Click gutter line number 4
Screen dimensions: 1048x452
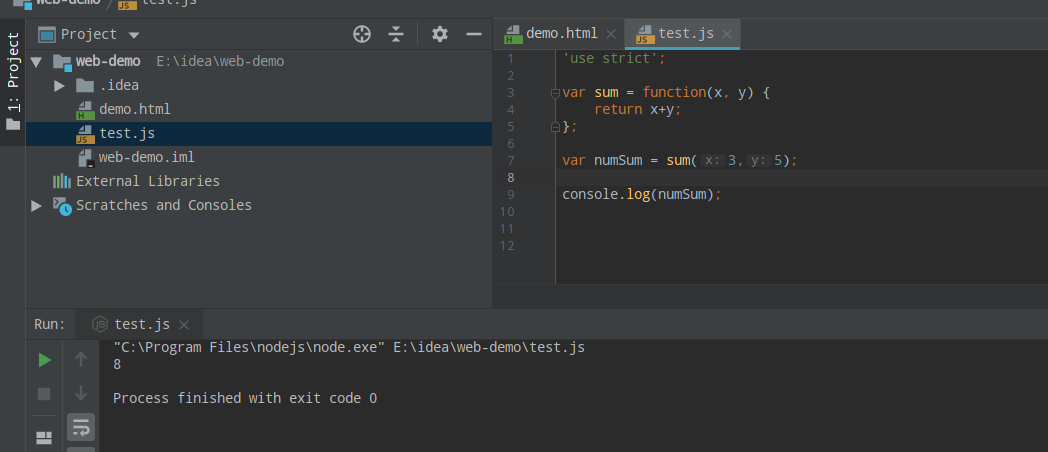[511, 110]
